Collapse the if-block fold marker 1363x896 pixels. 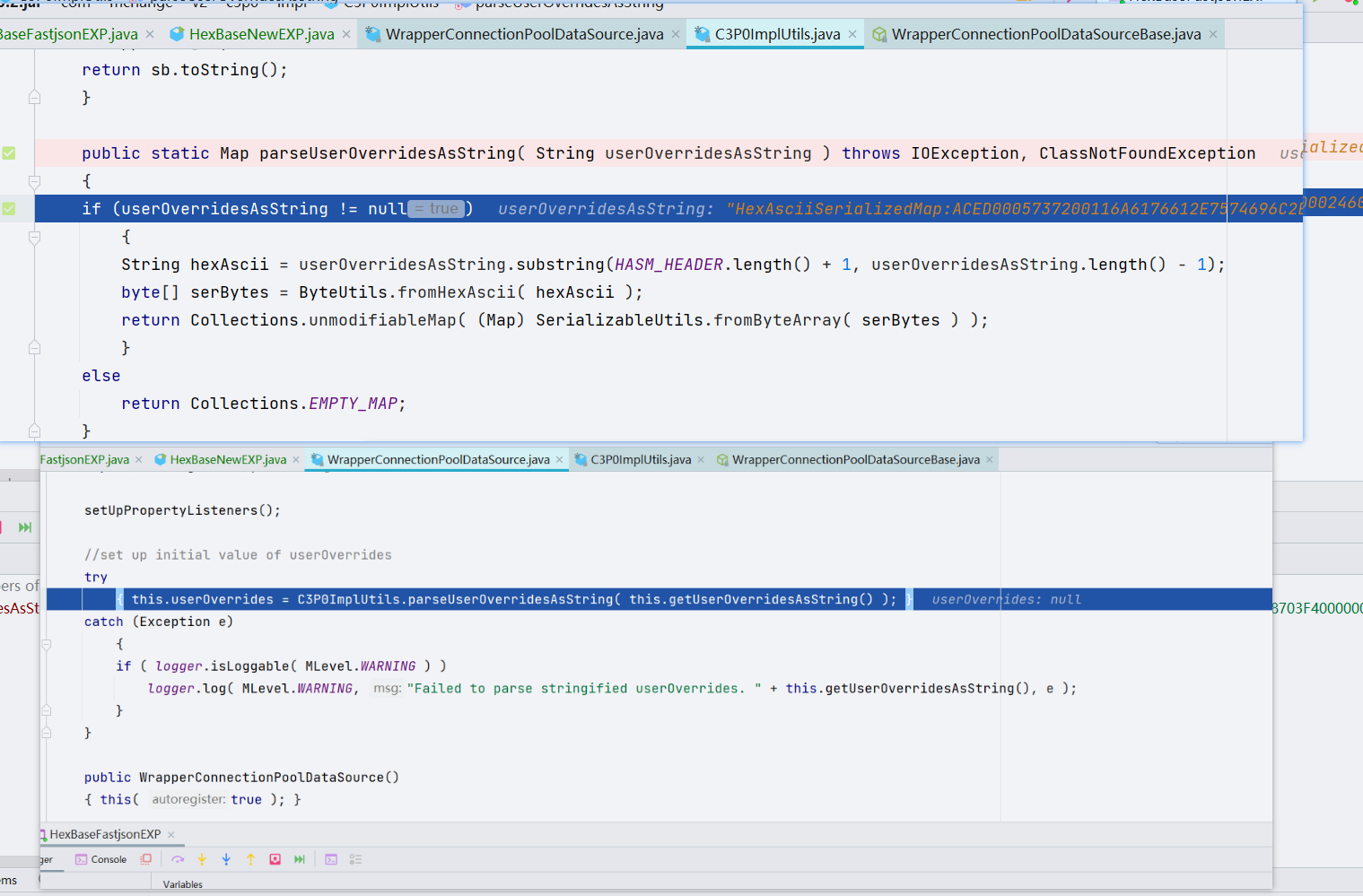coord(34,238)
